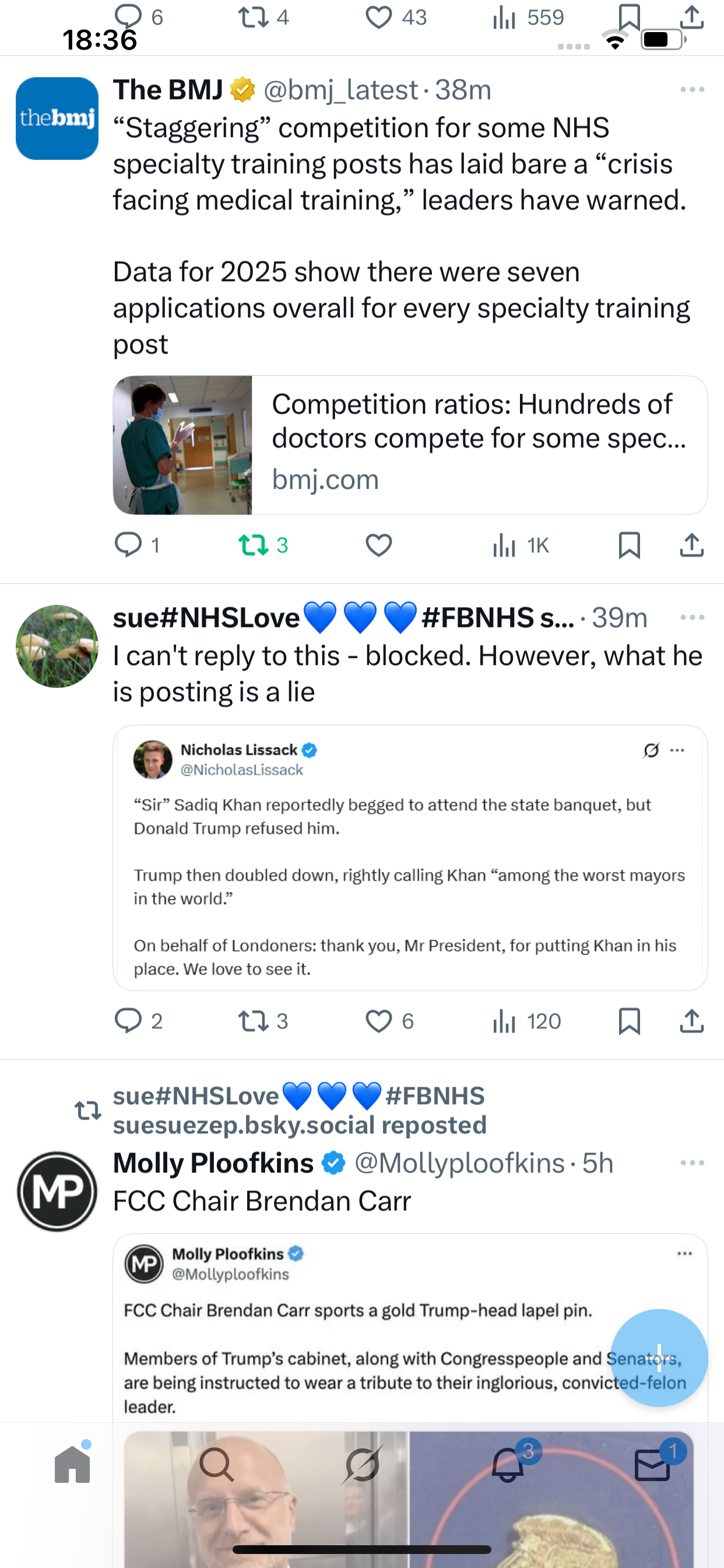This screenshot has width=724, height=1568.
Task: Bookmark The BMJ tweet
Action: 628,545
